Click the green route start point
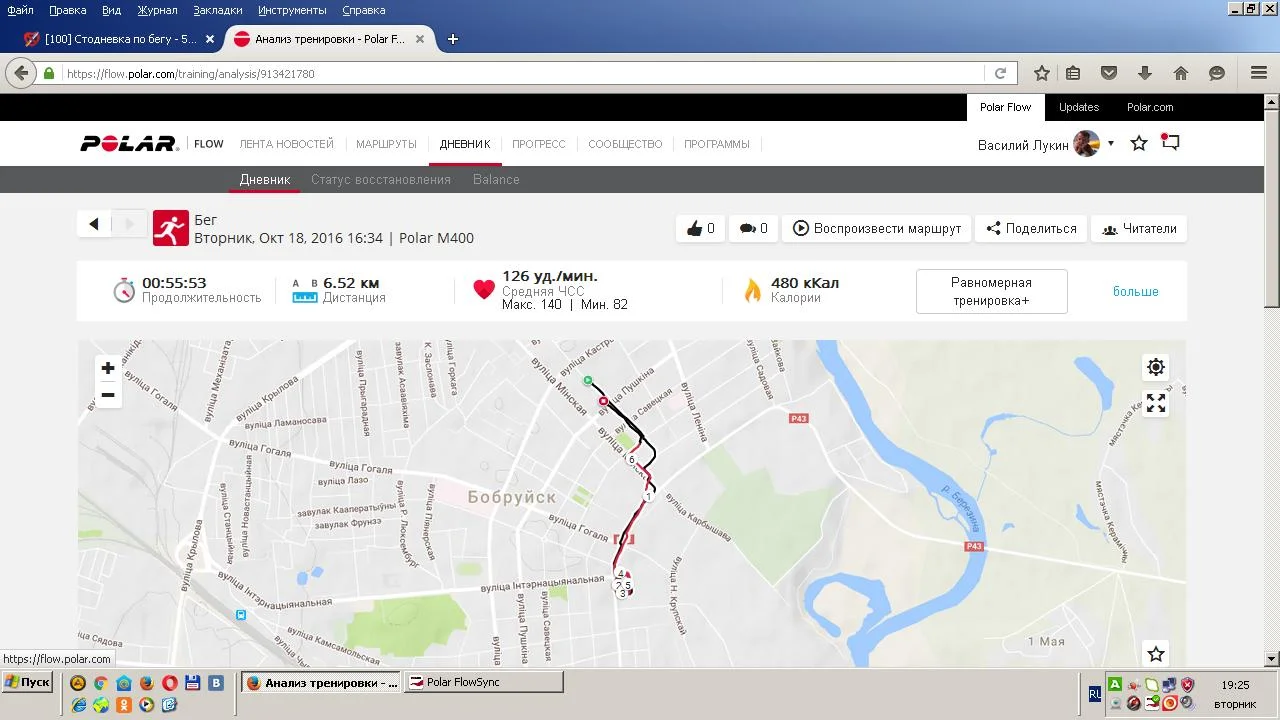 (x=588, y=380)
